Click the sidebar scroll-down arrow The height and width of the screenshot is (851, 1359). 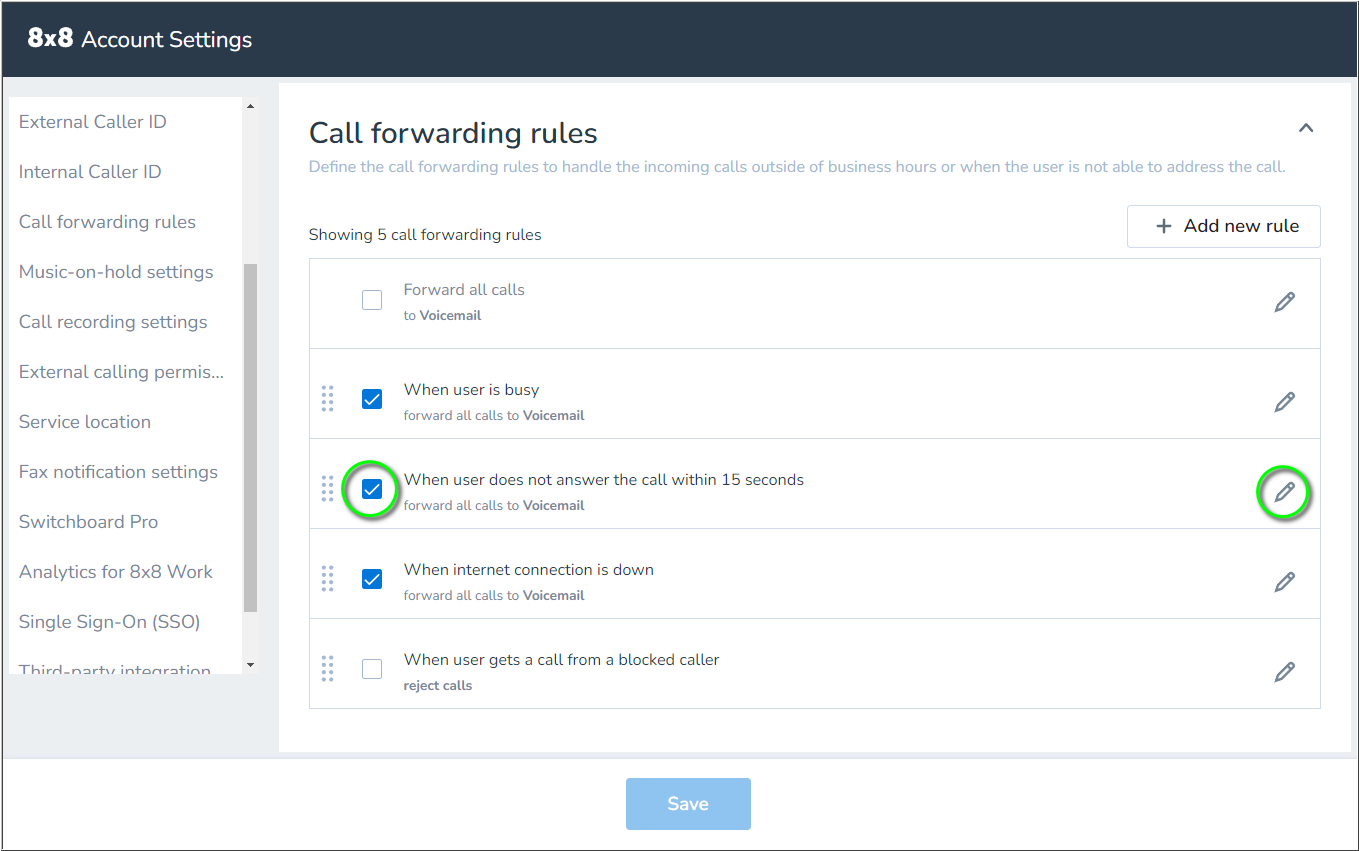click(x=250, y=665)
